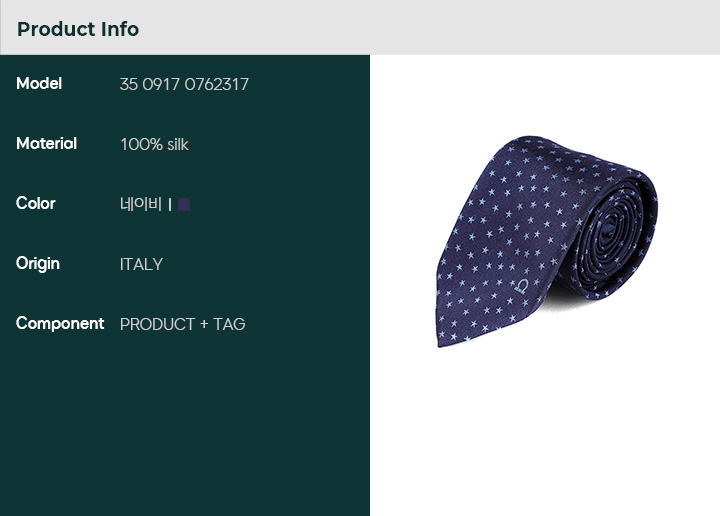Image resolution: width=720 pixels, height=516 pixels.
Task: Click the 100% silk text
Action: (x=154, y=144)
